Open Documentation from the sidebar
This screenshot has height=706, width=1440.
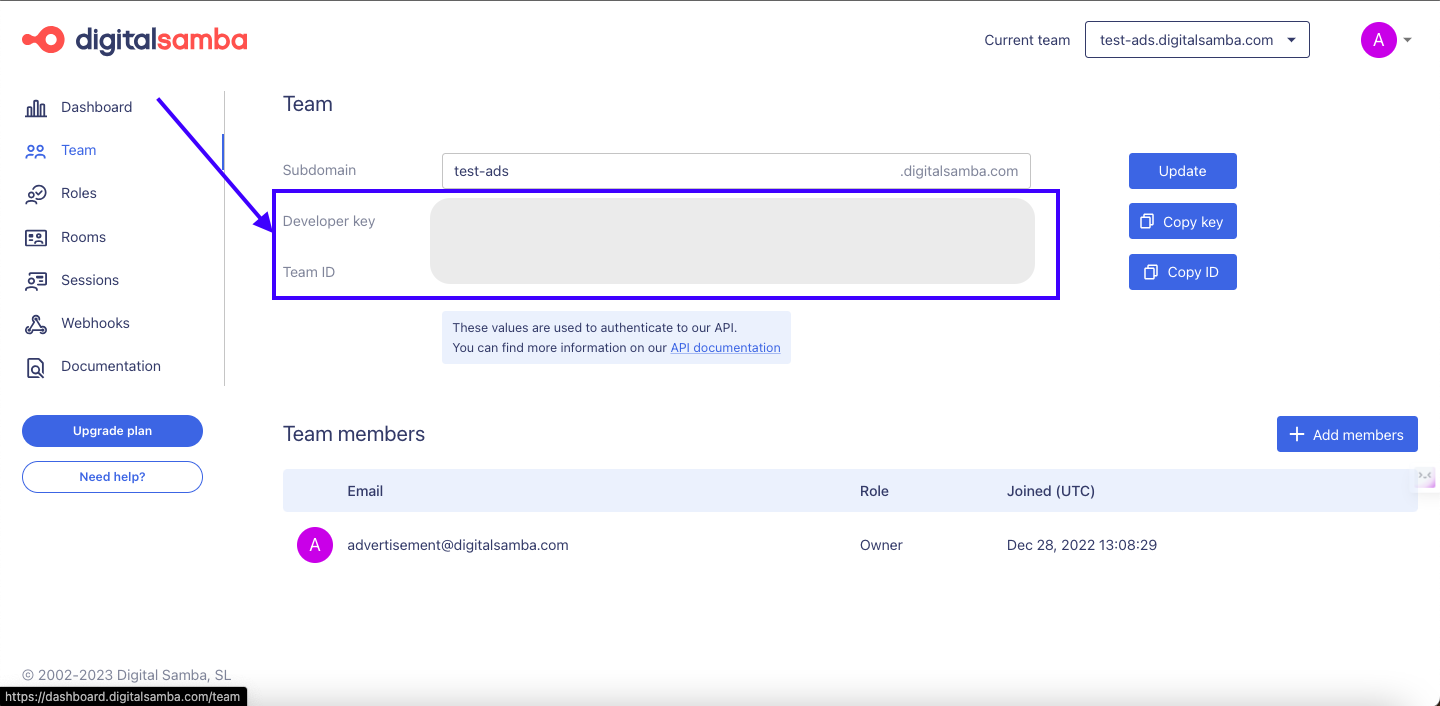pyautogui.click(x=111, y=366)
